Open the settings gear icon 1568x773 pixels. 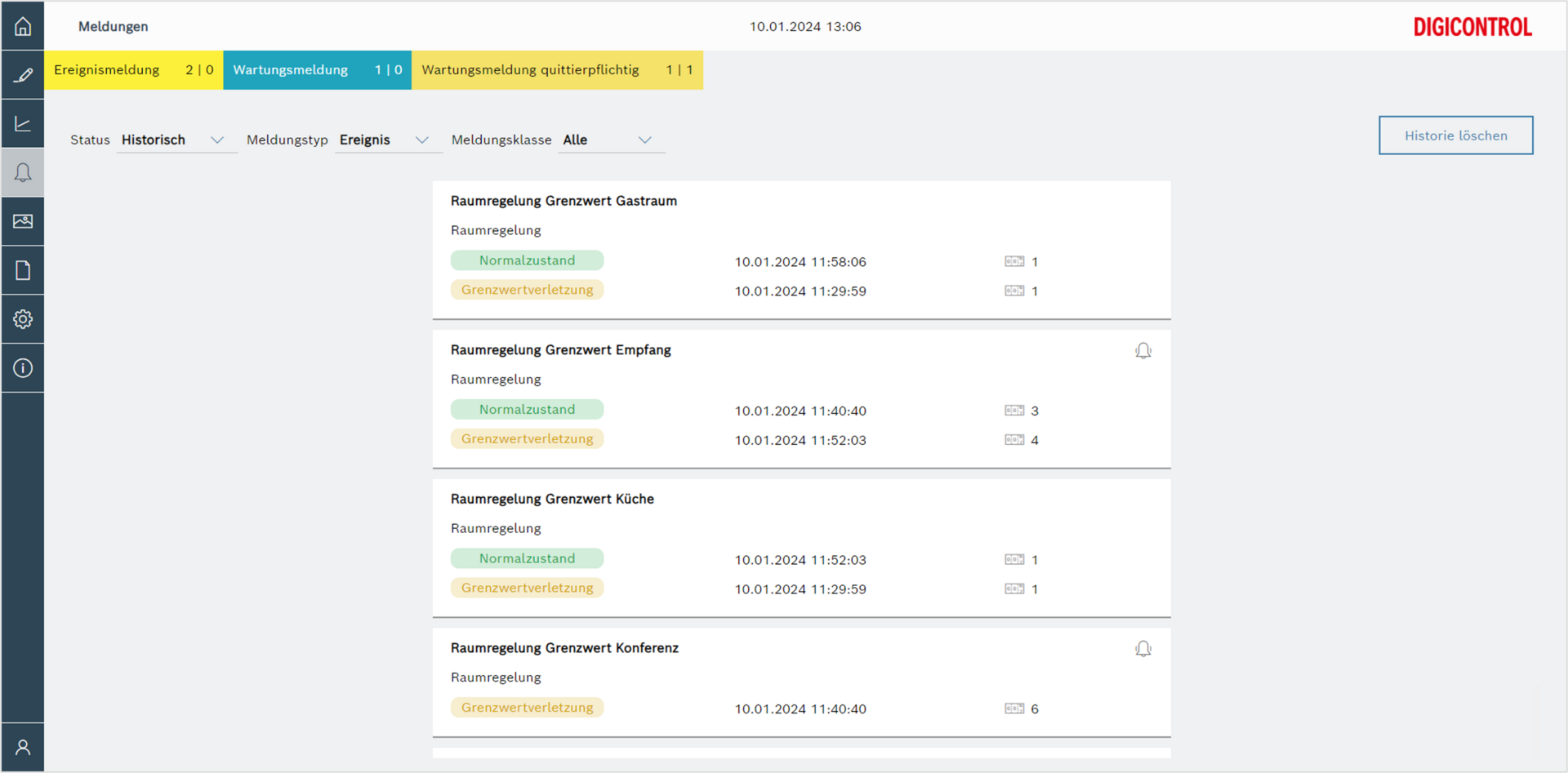[23, 319]
